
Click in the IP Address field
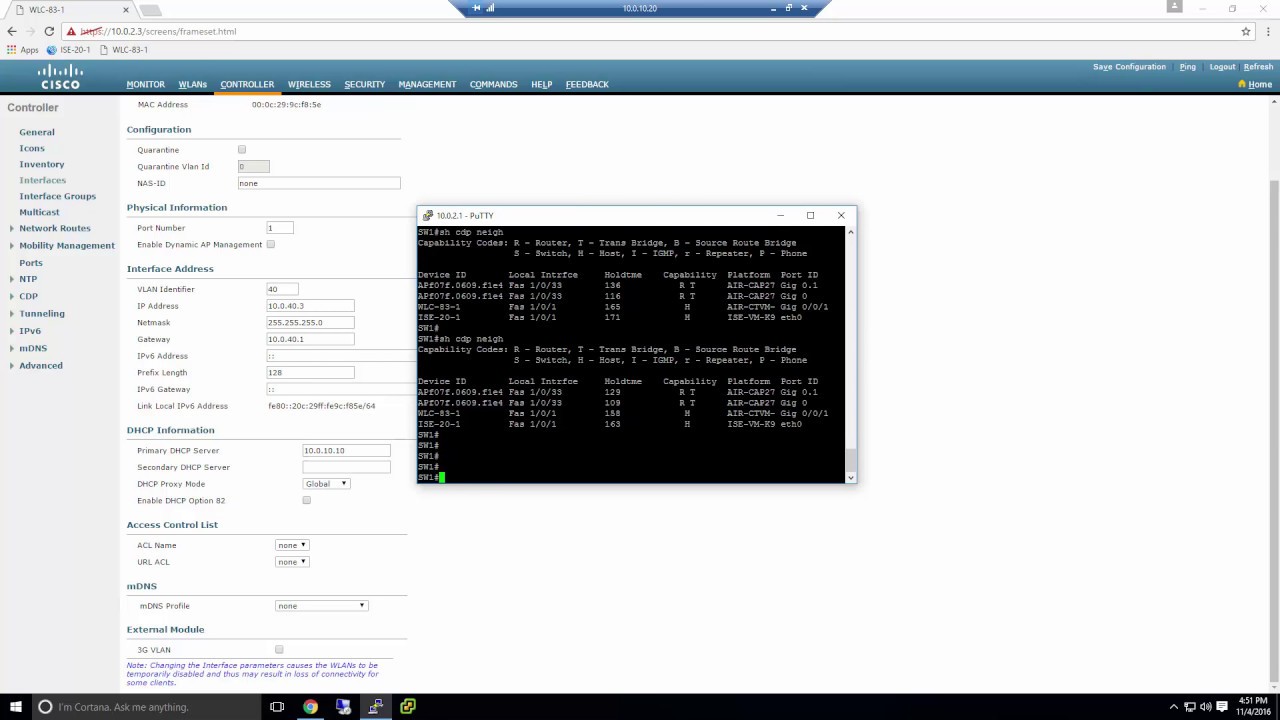[310, 306]
